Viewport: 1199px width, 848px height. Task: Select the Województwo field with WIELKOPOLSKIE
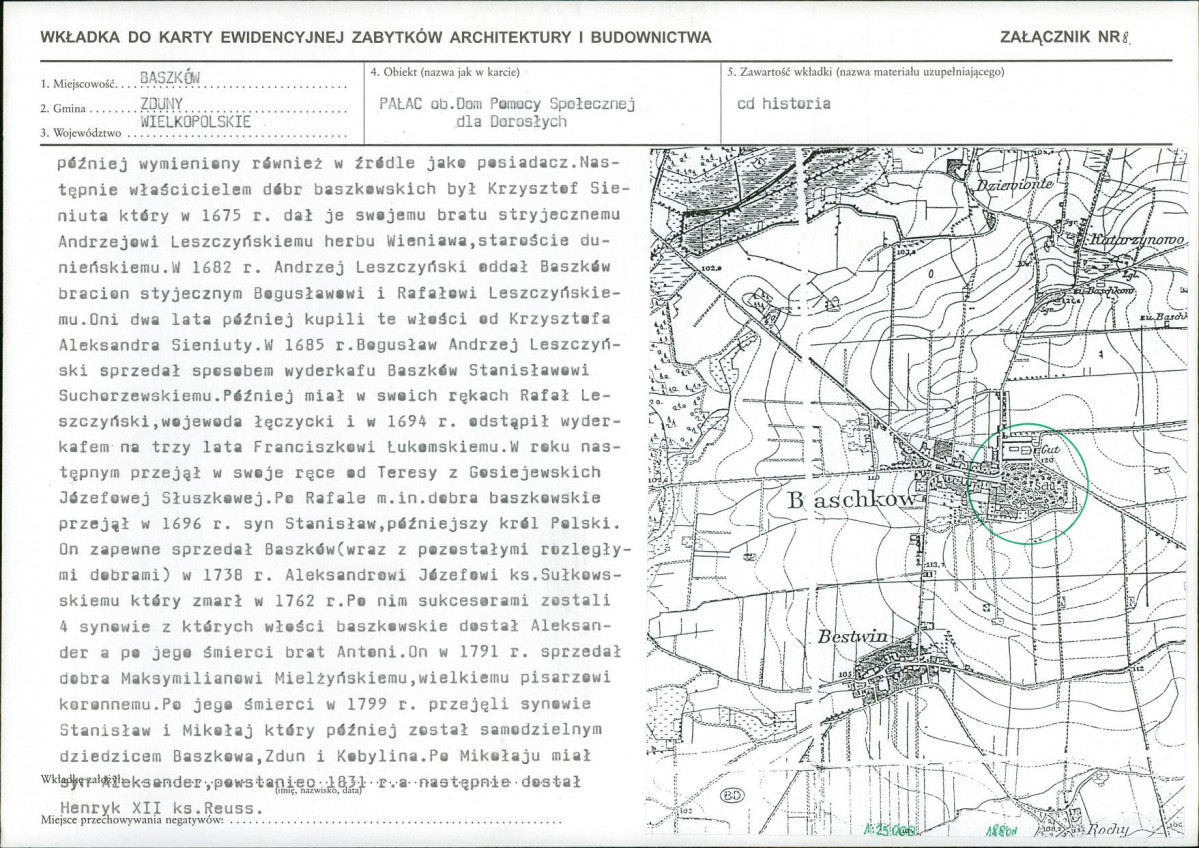click(194, 128)
